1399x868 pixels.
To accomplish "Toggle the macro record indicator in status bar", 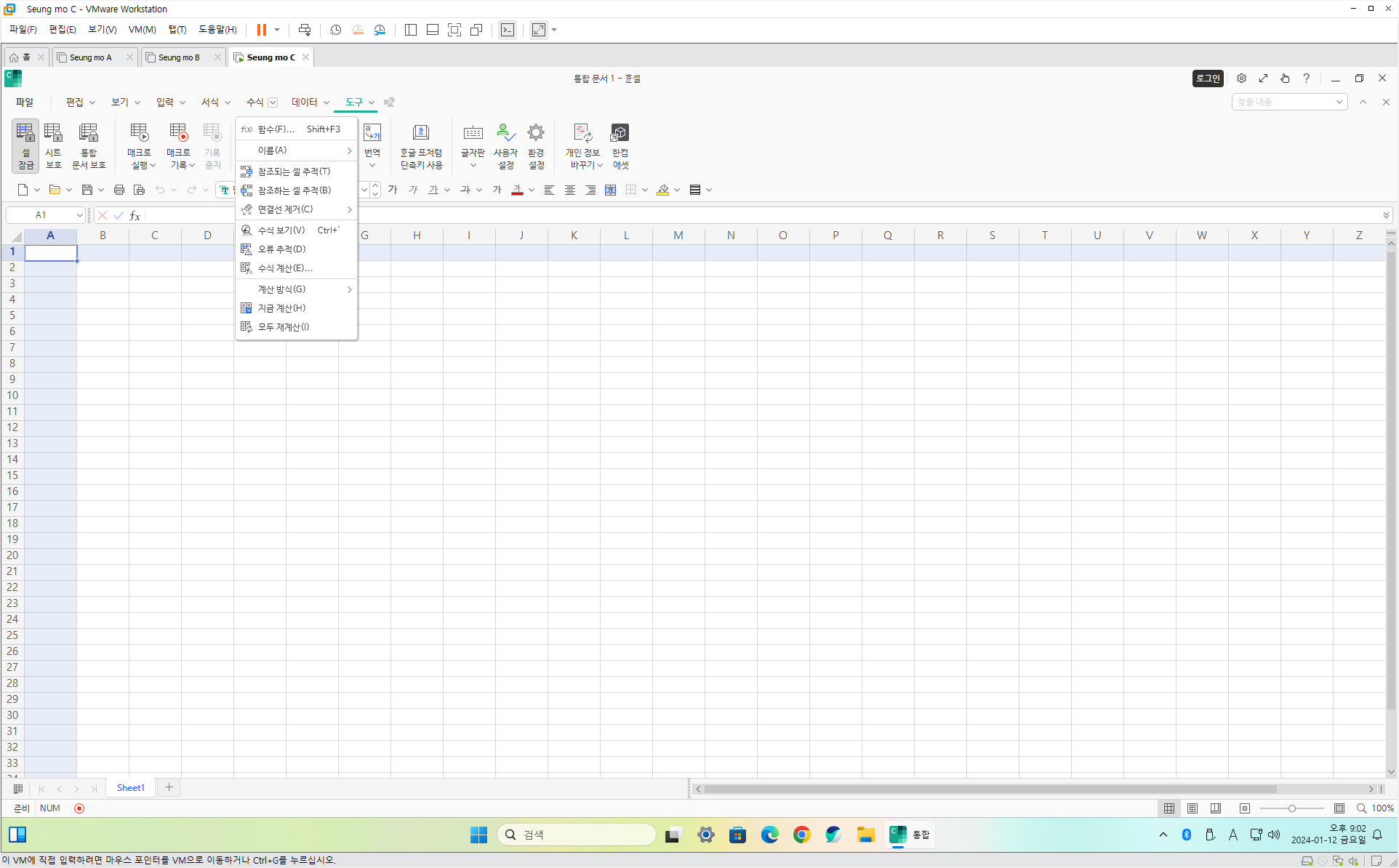I will point(79,808).
